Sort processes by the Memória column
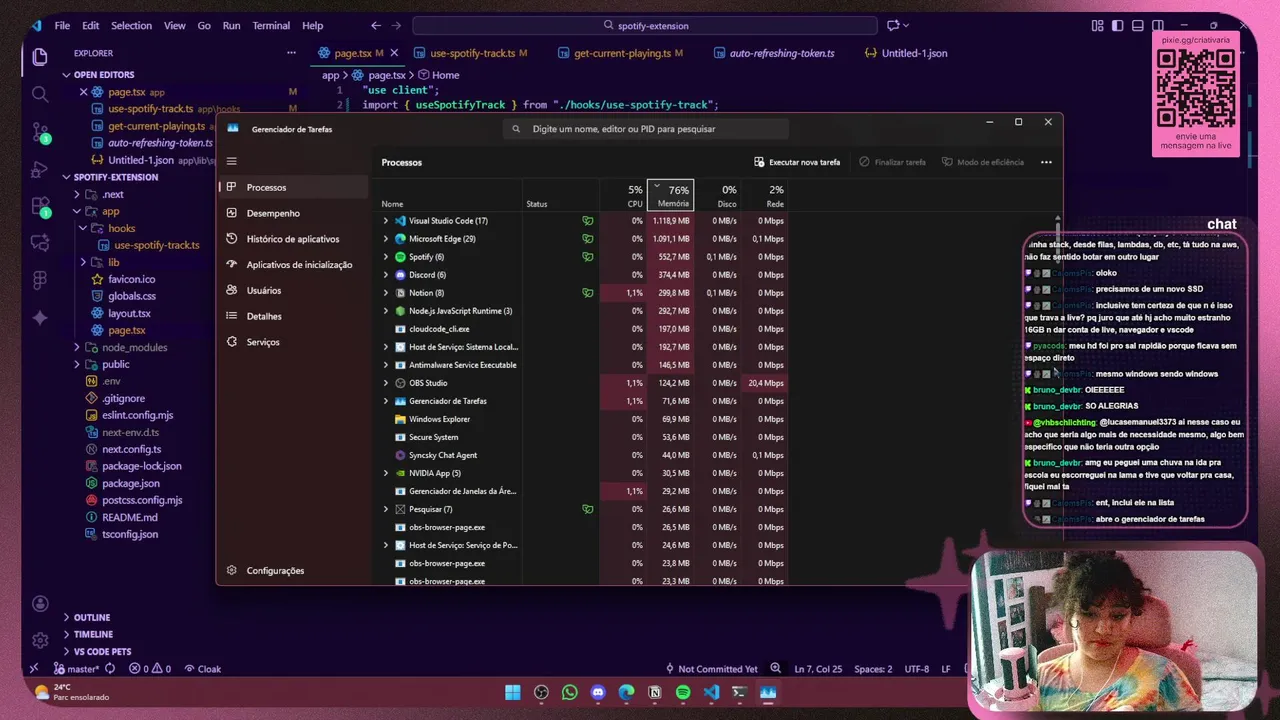Screen dimensions: 1280x720 (x=670, y=195)
